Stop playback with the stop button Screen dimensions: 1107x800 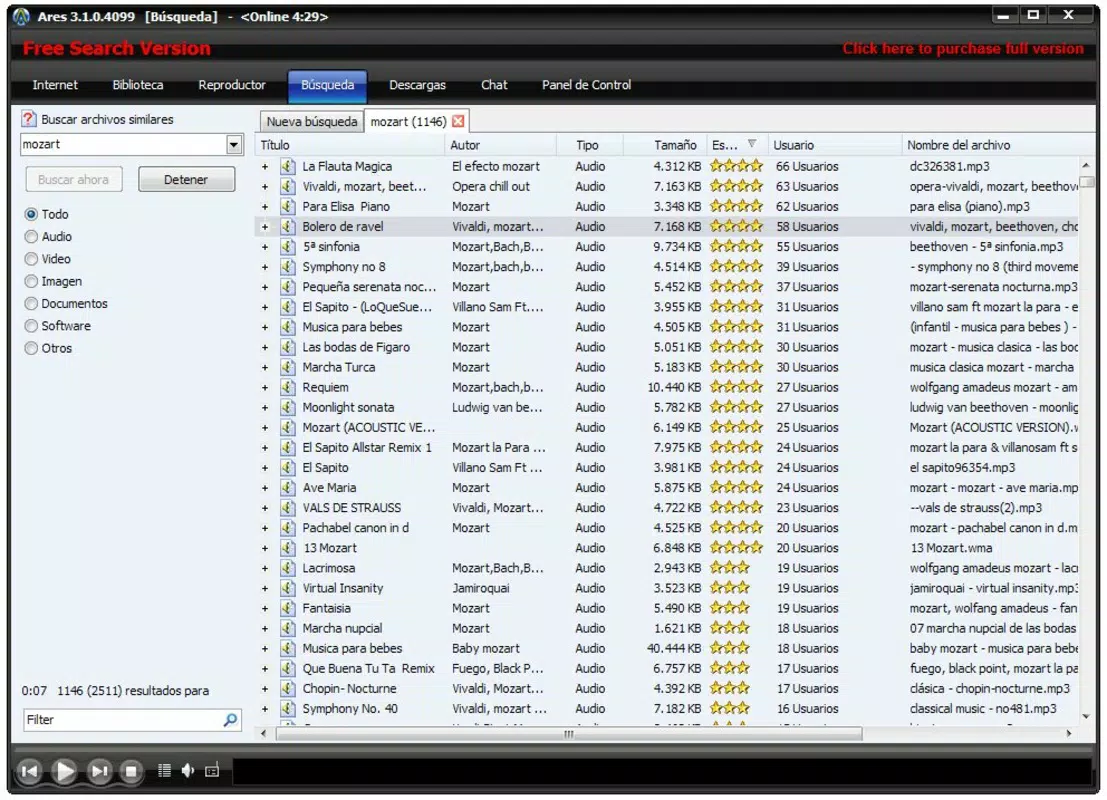(x=131, y=771)
